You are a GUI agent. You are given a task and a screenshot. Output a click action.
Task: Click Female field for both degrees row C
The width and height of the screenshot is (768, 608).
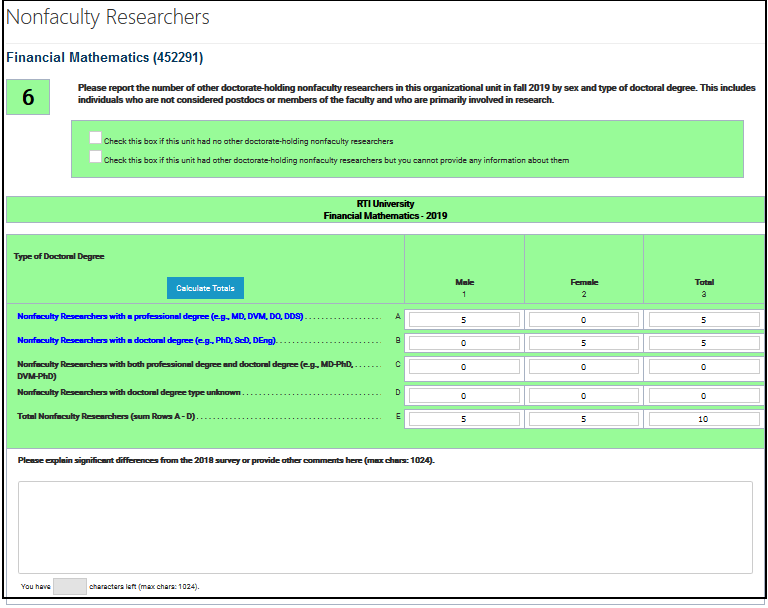click(x=584, y=367)
